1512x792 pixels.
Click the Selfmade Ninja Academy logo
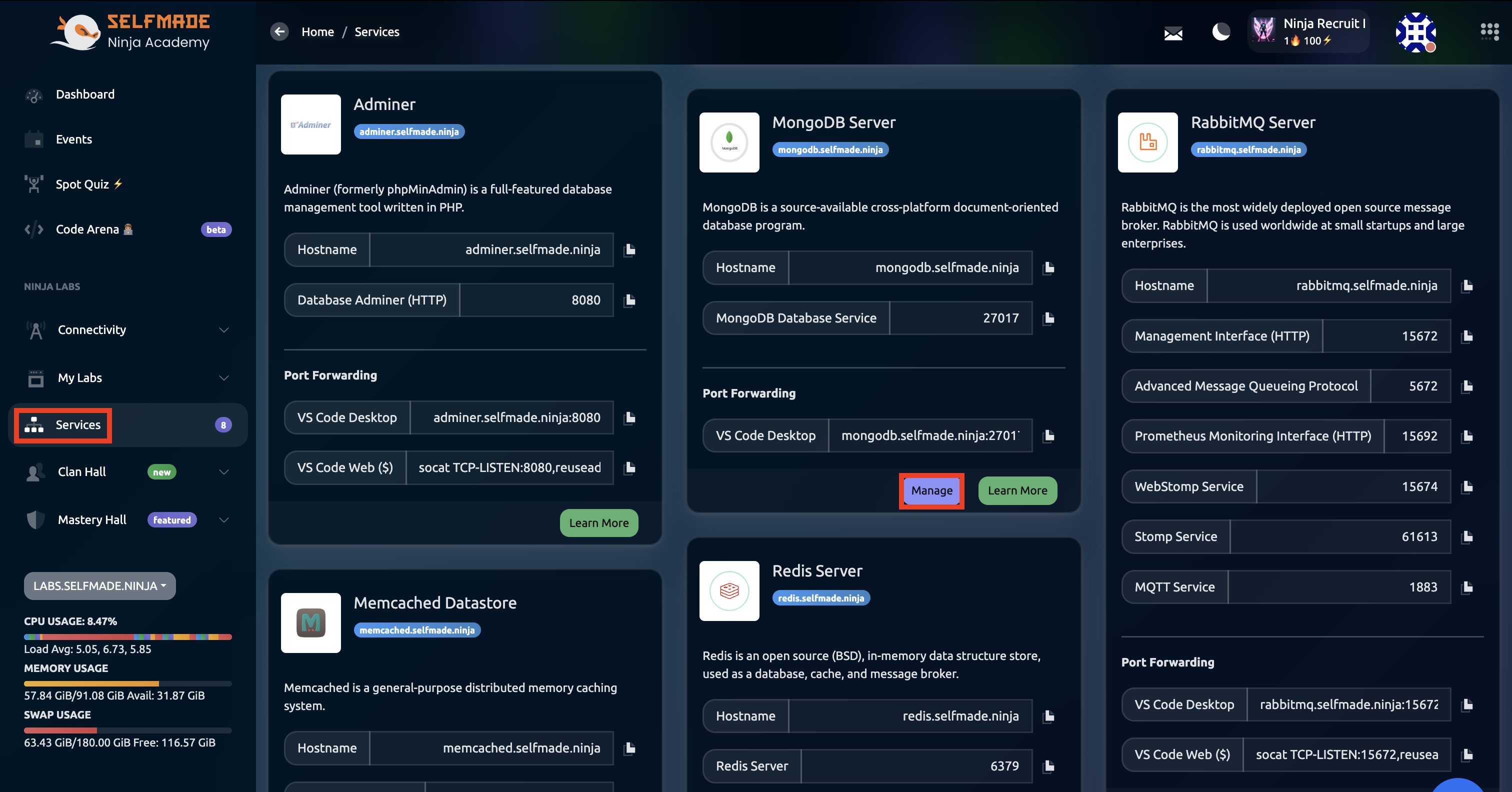(130, 31)
